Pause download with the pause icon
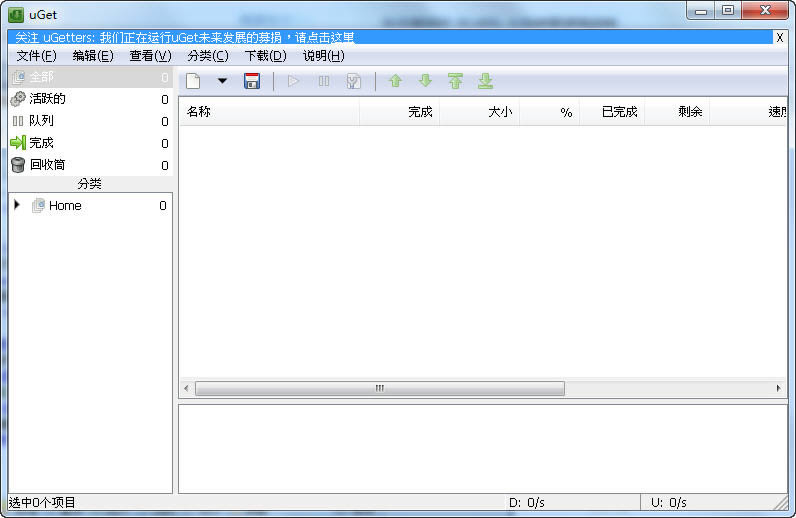Screen dimensions: 796x518 (x=323, y=81)
